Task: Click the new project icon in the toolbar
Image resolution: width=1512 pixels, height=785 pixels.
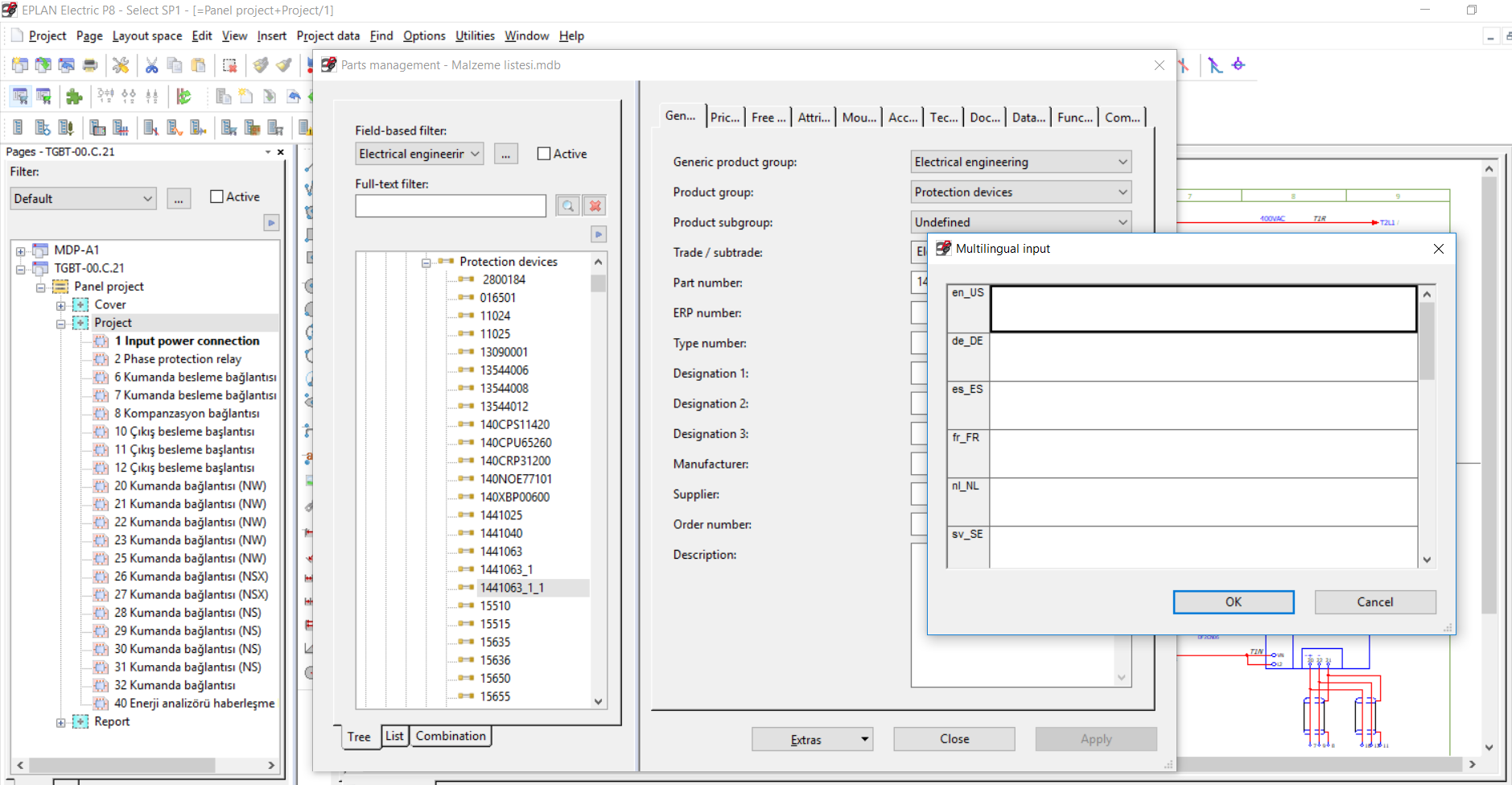Action: (20, 65)
